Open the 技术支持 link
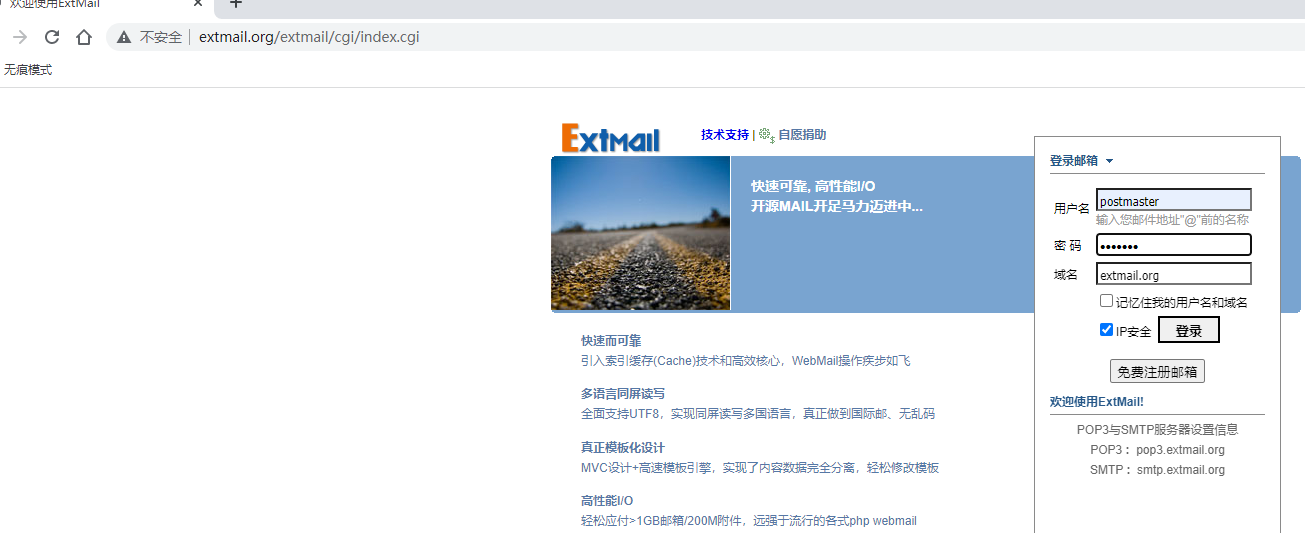Image resolution: width=1305 pixels, height=533 pixels. [x=724, y=135]
